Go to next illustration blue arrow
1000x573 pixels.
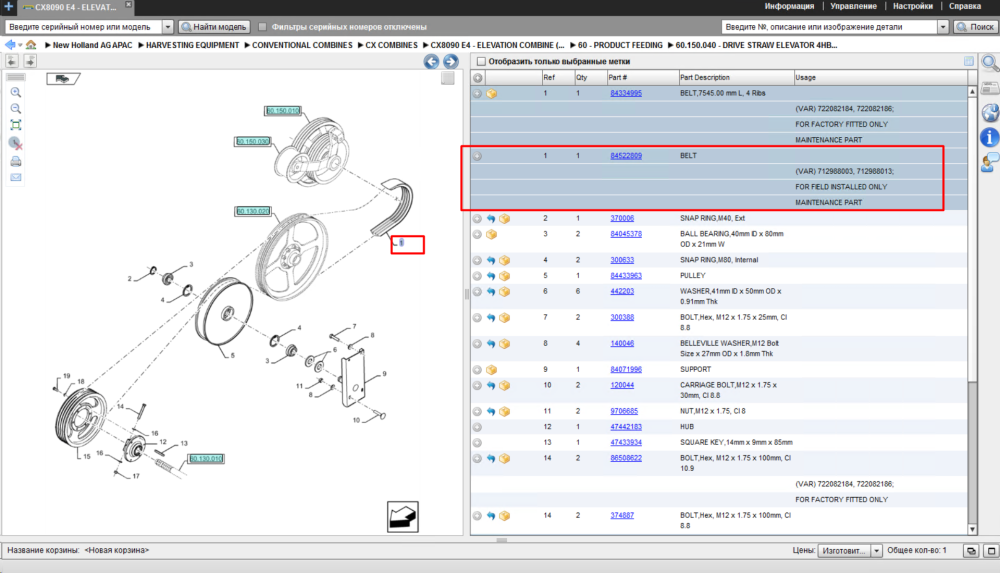(450, 61)
